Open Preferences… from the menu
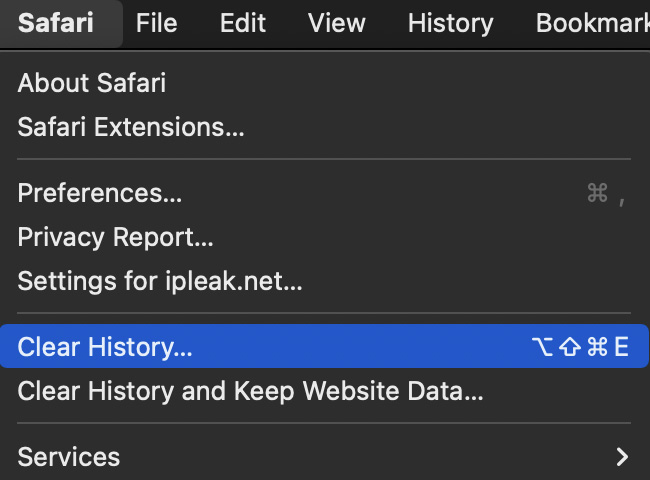 100,194
